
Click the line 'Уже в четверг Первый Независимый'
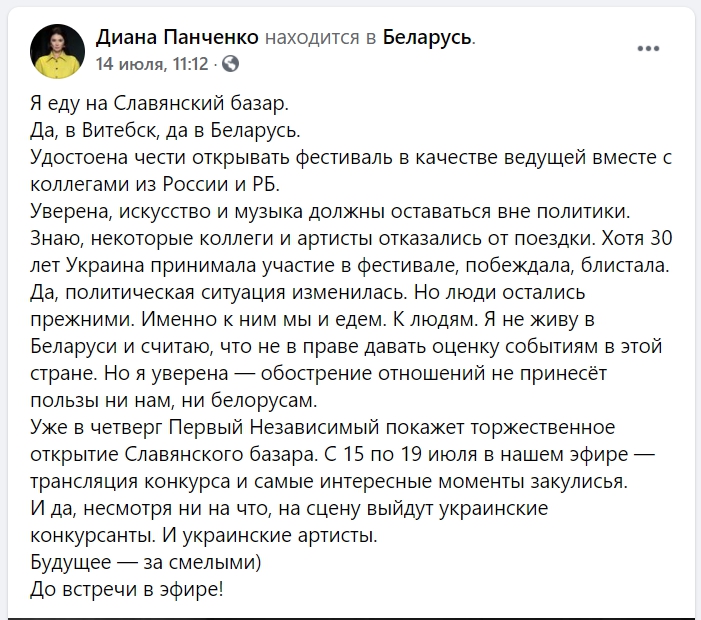323,427
